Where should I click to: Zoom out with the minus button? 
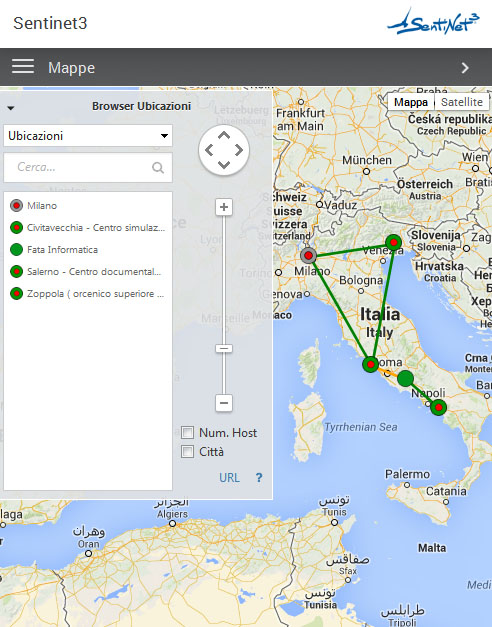224,402
